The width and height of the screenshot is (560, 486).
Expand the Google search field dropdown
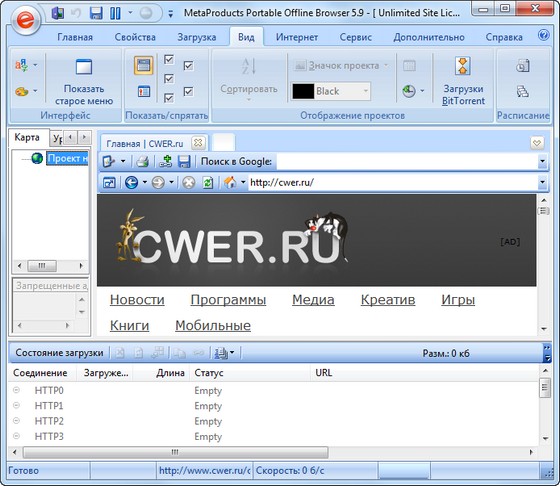point(542,162)
